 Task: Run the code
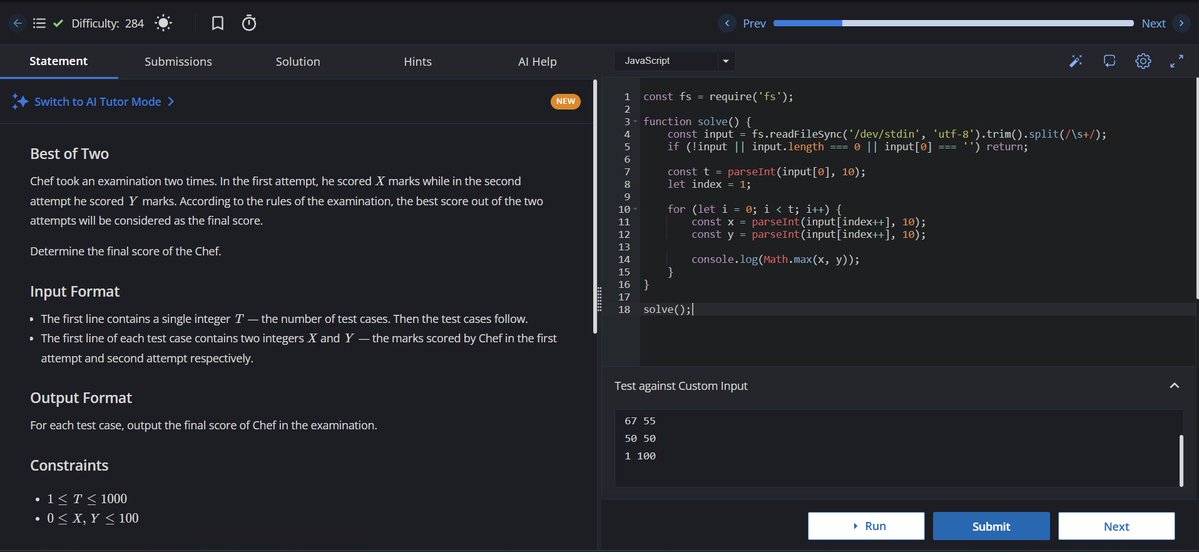tap(866, 526)
